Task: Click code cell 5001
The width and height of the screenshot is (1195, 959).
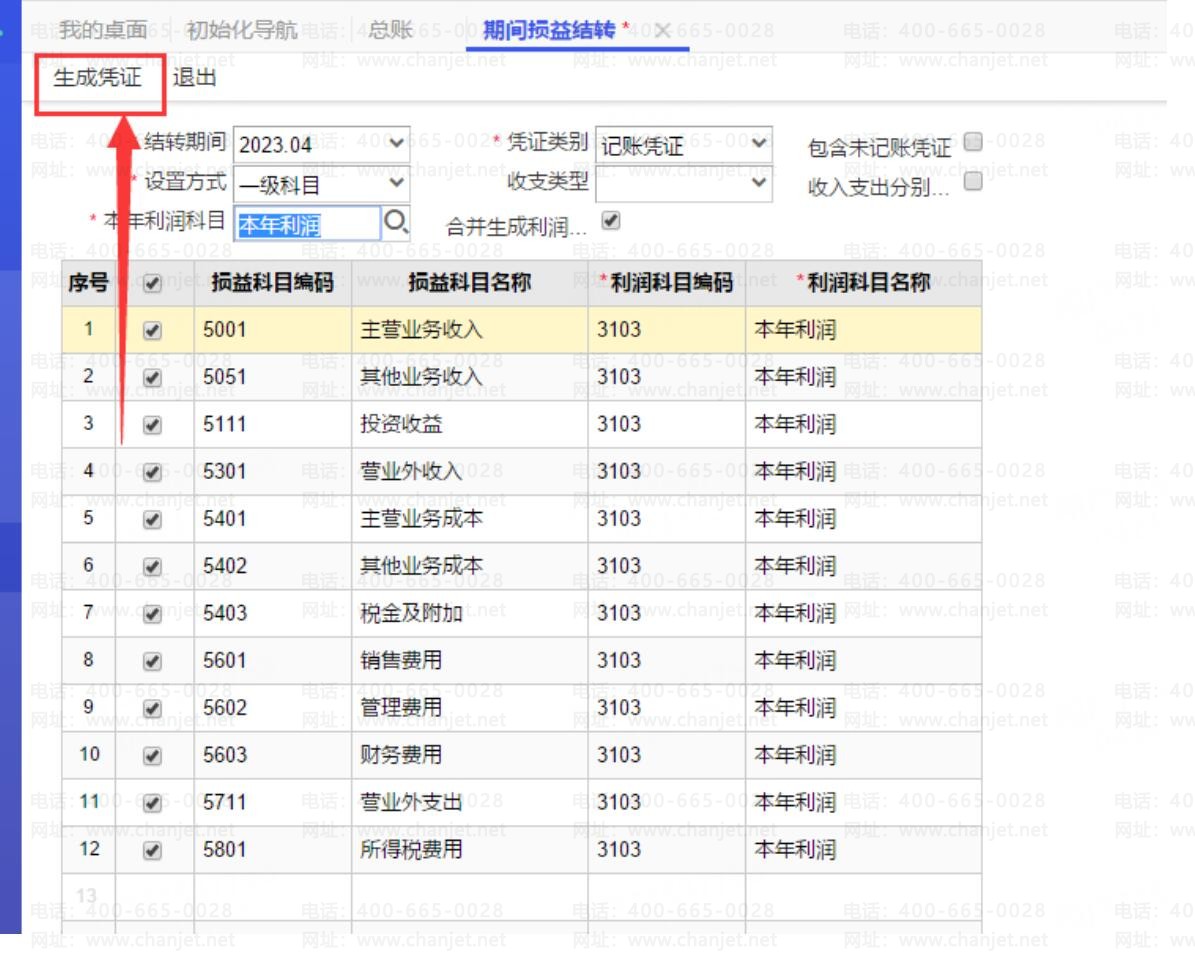Action: click(x=273, y=330)
